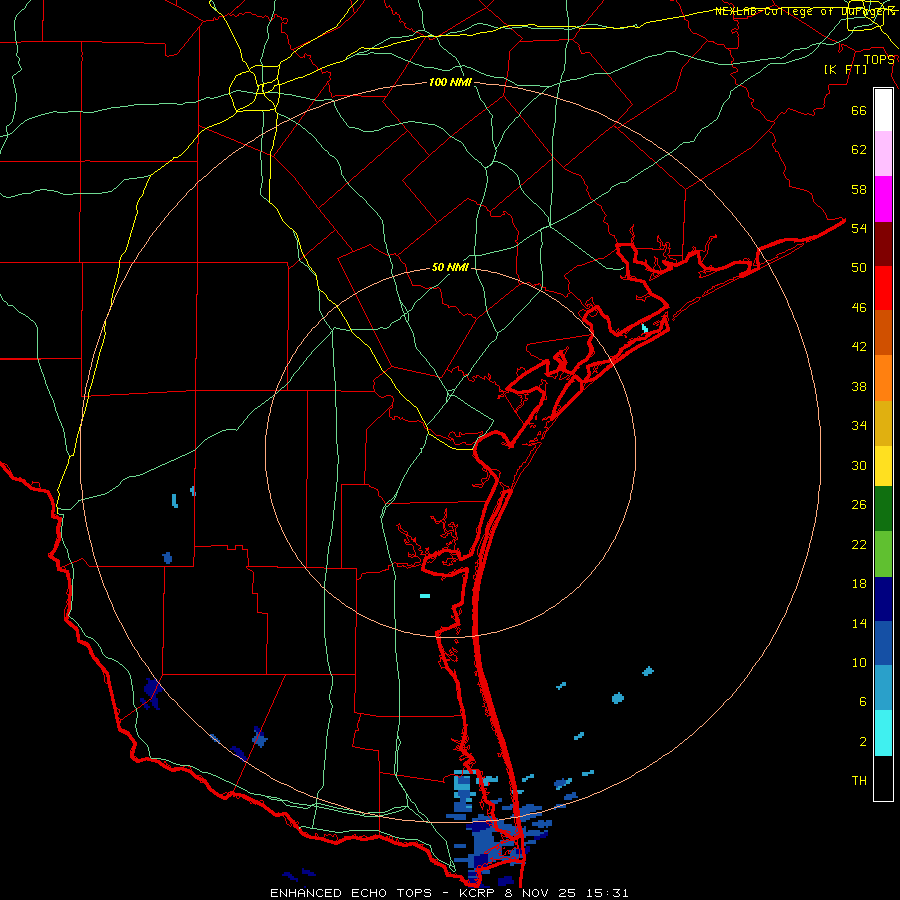Select the light green legend segment
Screen dimensions: 900x900
883,553
